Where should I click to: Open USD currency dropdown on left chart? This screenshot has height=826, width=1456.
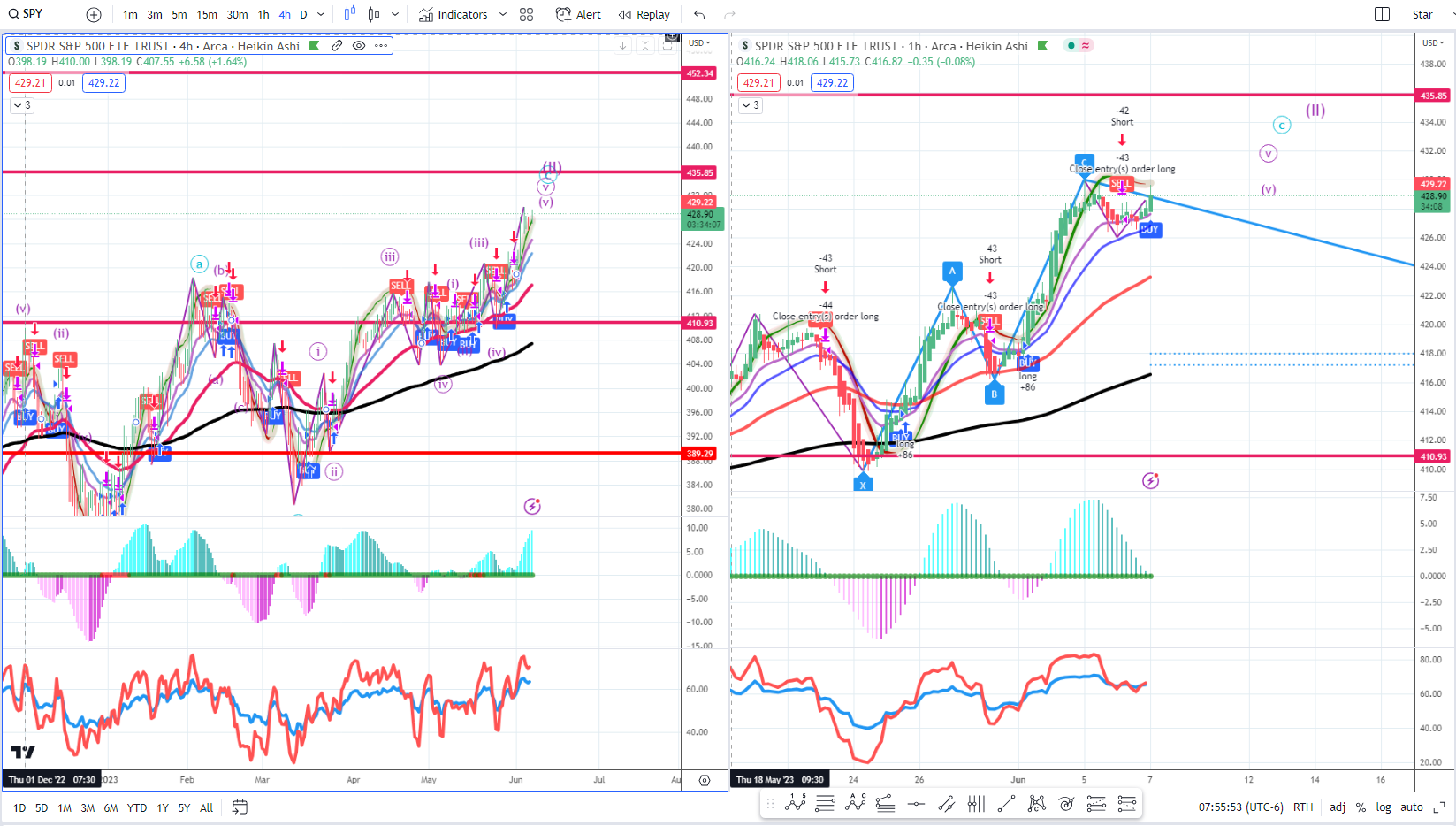click(x=700, y=42)
